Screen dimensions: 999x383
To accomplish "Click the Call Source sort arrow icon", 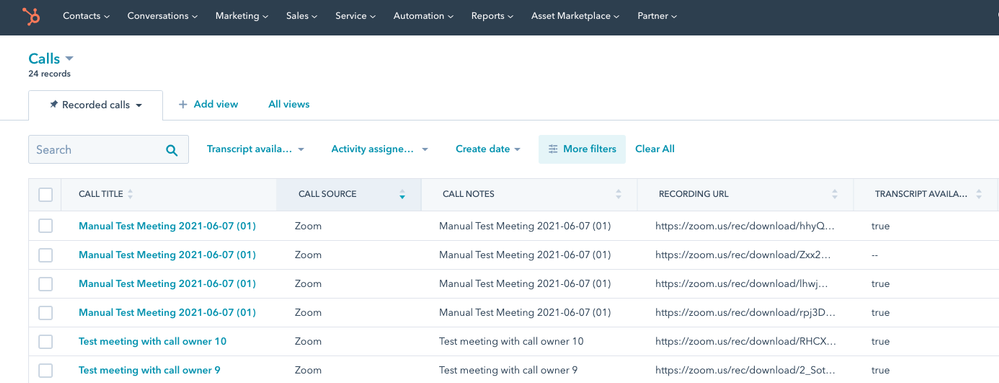I will (402, 194).
